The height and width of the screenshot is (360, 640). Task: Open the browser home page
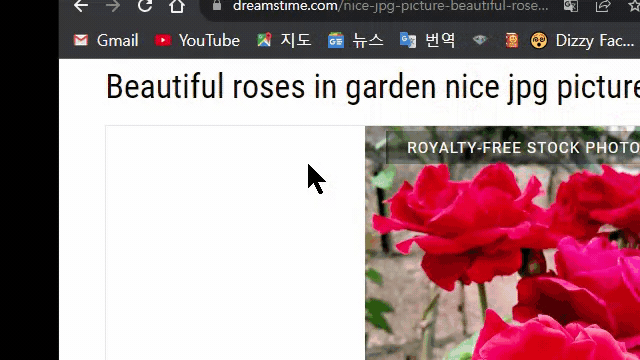[177, 6]
